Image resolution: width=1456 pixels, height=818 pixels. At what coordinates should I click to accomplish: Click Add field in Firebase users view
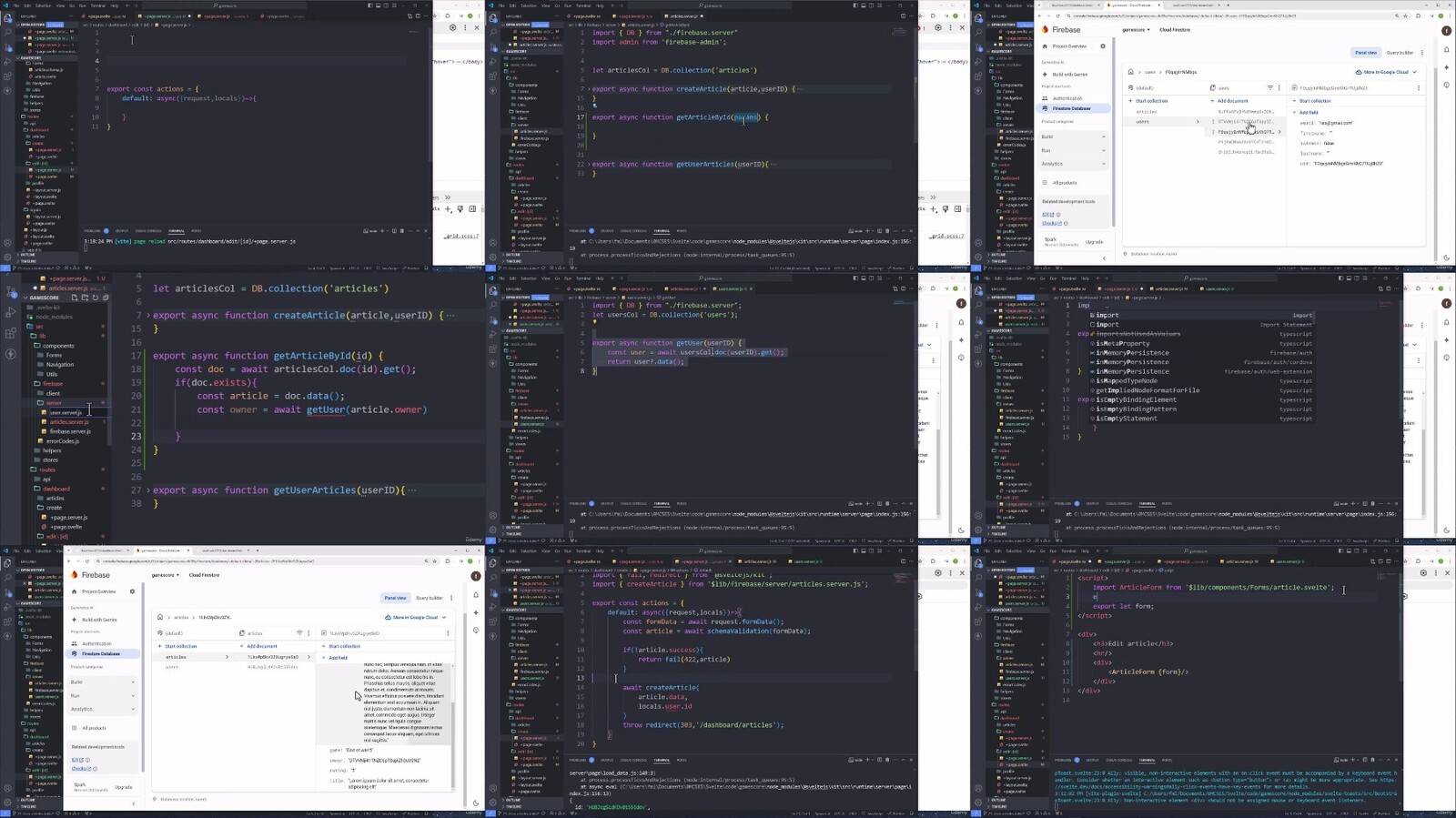click(1308, 113)
